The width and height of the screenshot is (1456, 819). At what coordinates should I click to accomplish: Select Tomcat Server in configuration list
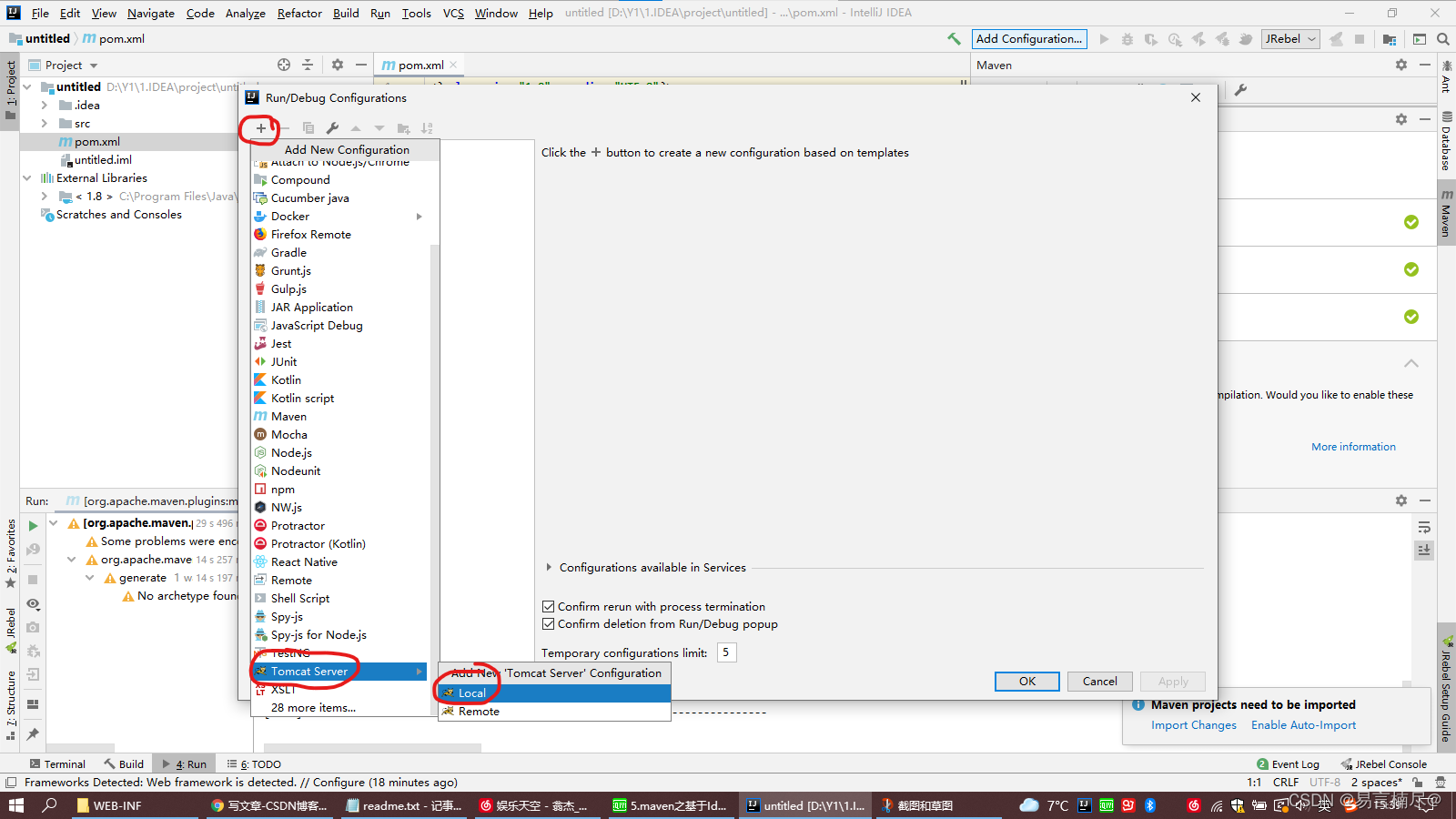point(339,672)
